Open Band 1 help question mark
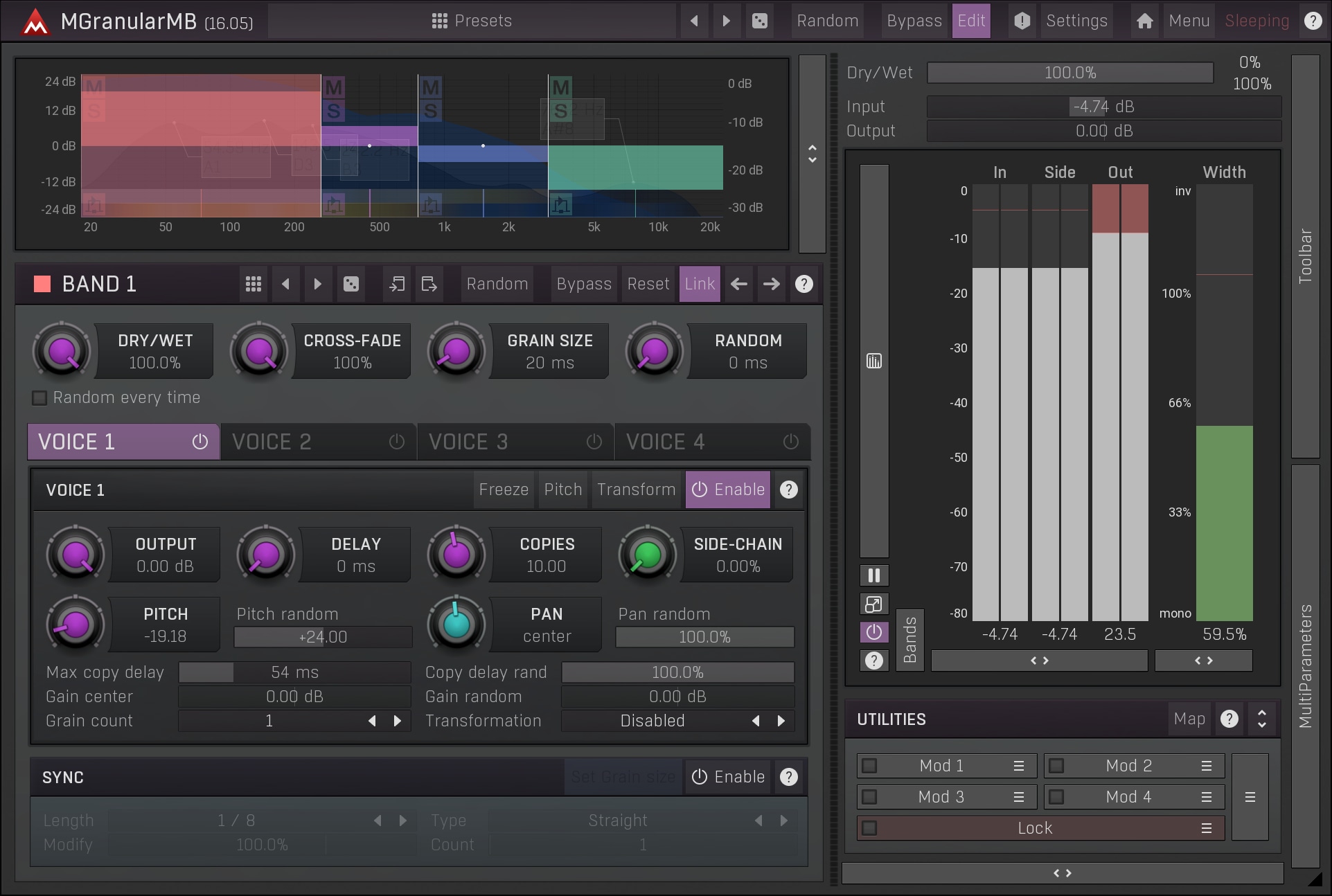This screenshot has width=1332, height=896. coord(803,284)
